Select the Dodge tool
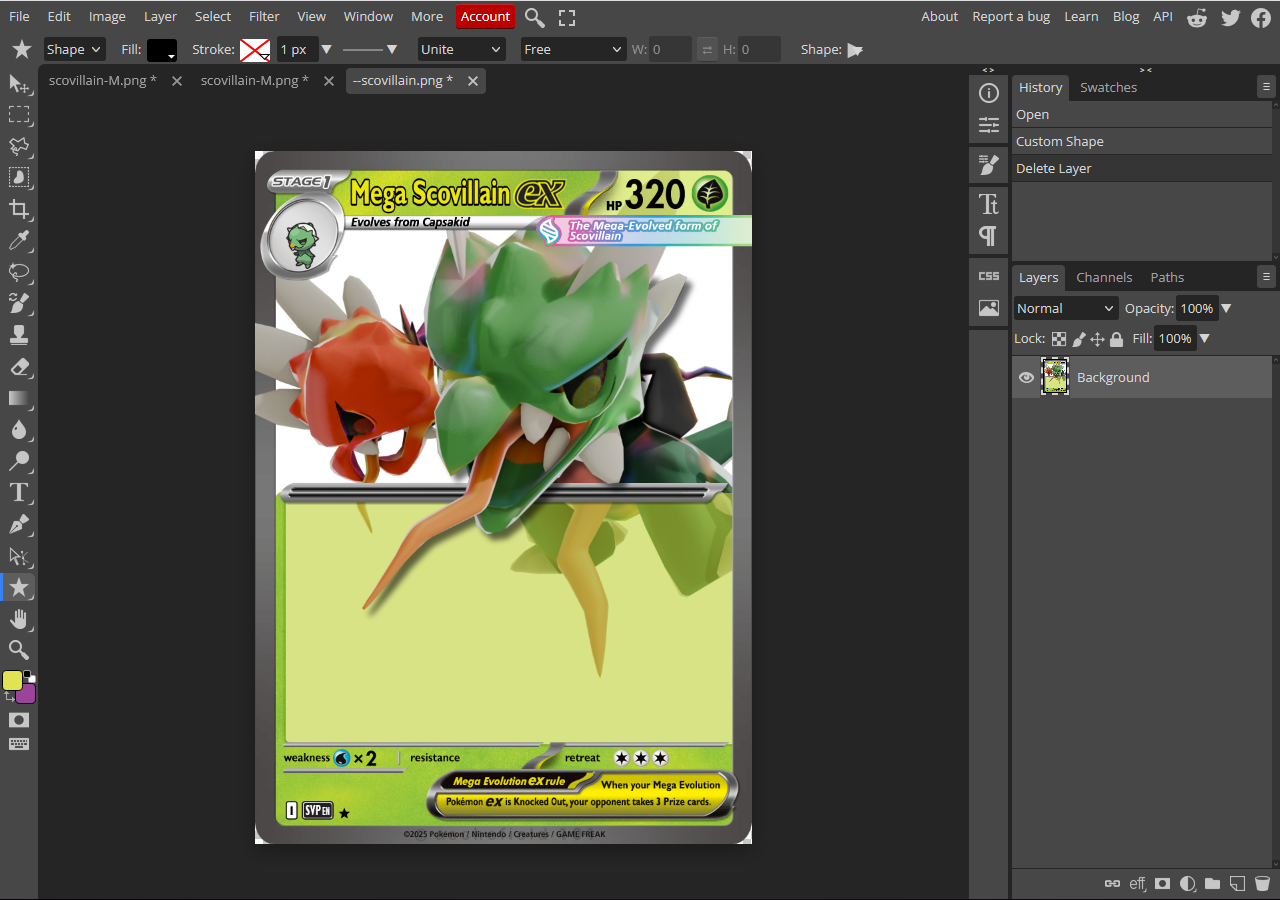The width and height of the screenshot is (1280, 900). (19, 461)
